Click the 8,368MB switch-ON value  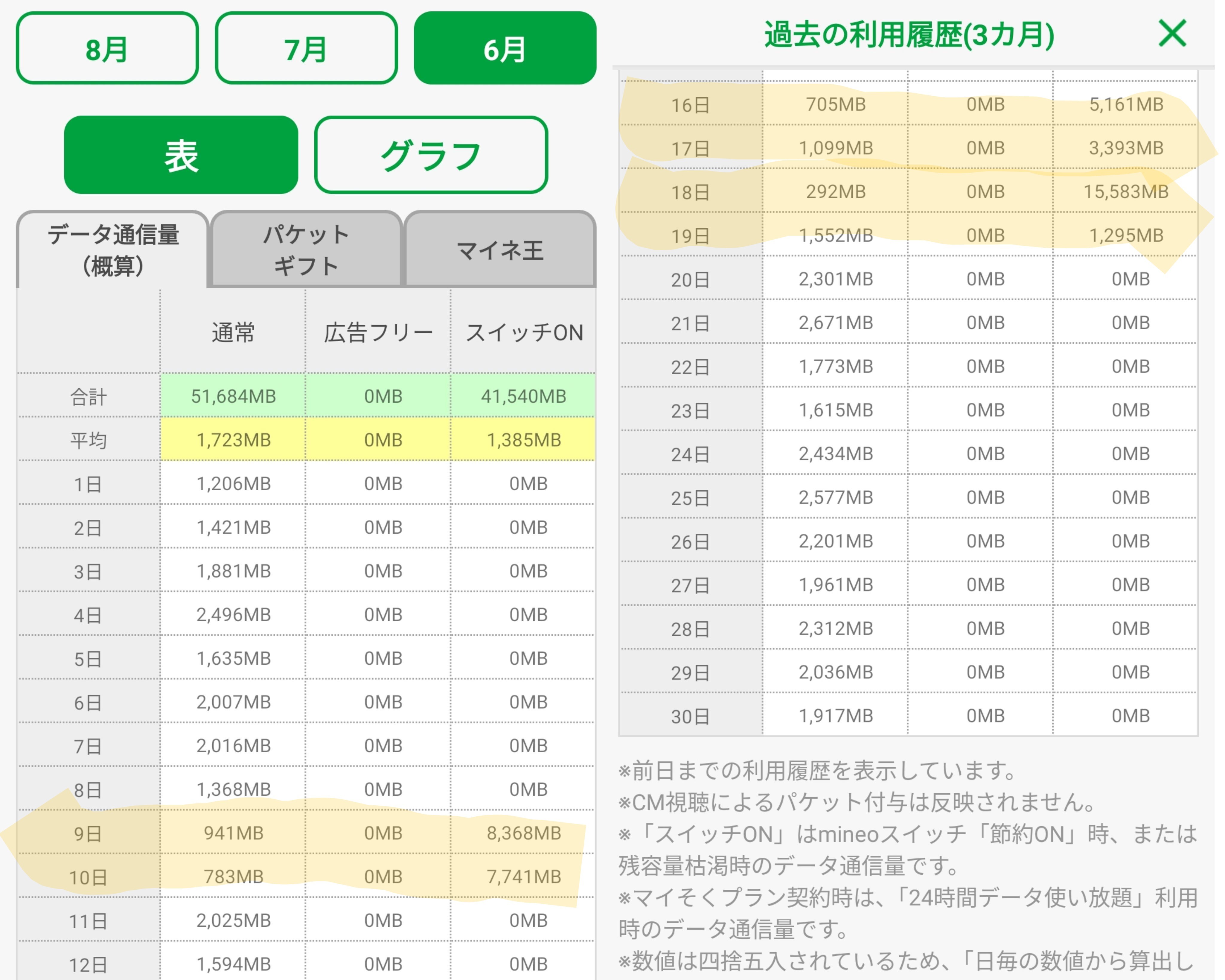[524, 833]
